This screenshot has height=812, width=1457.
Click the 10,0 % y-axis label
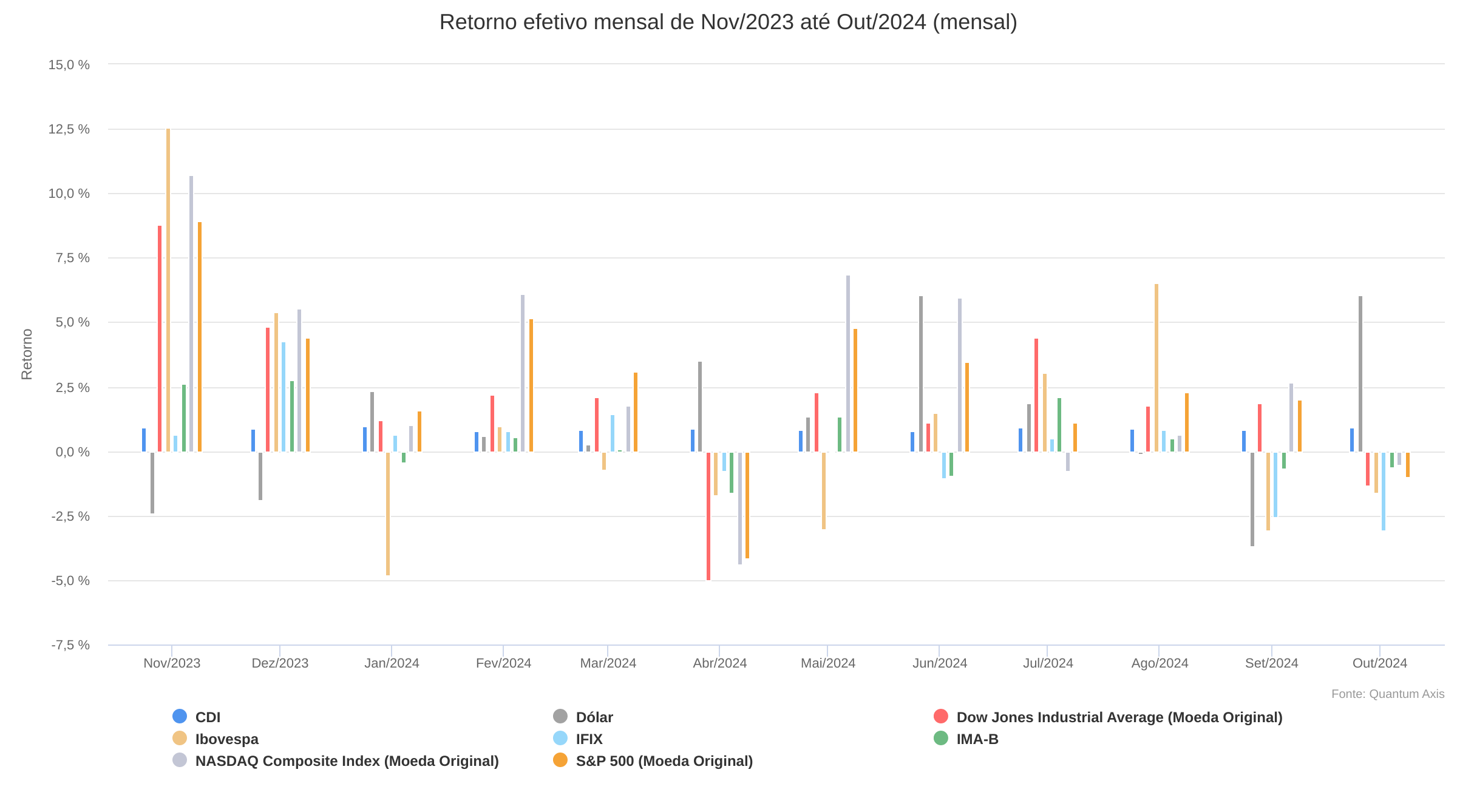coord(69,193)
